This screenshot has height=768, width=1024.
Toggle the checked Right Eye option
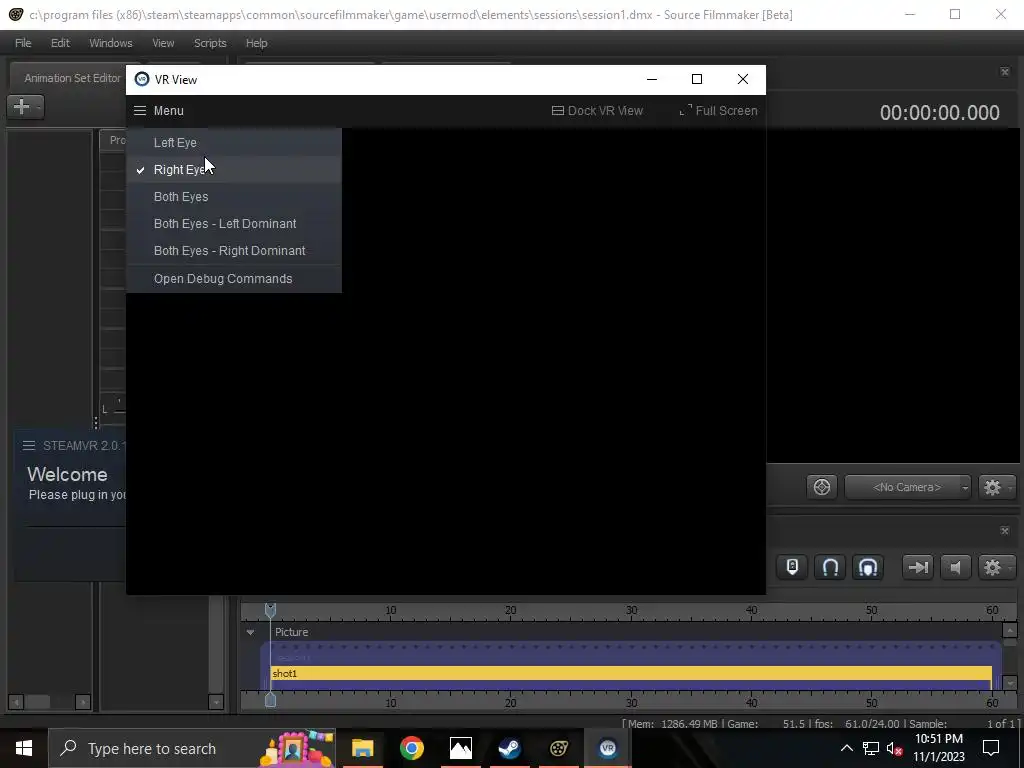click(234, 170)
